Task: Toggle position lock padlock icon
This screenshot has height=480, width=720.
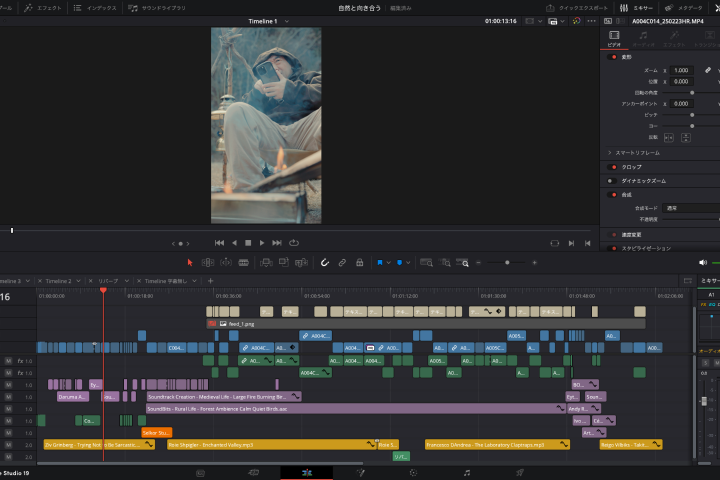Action: 360,263
